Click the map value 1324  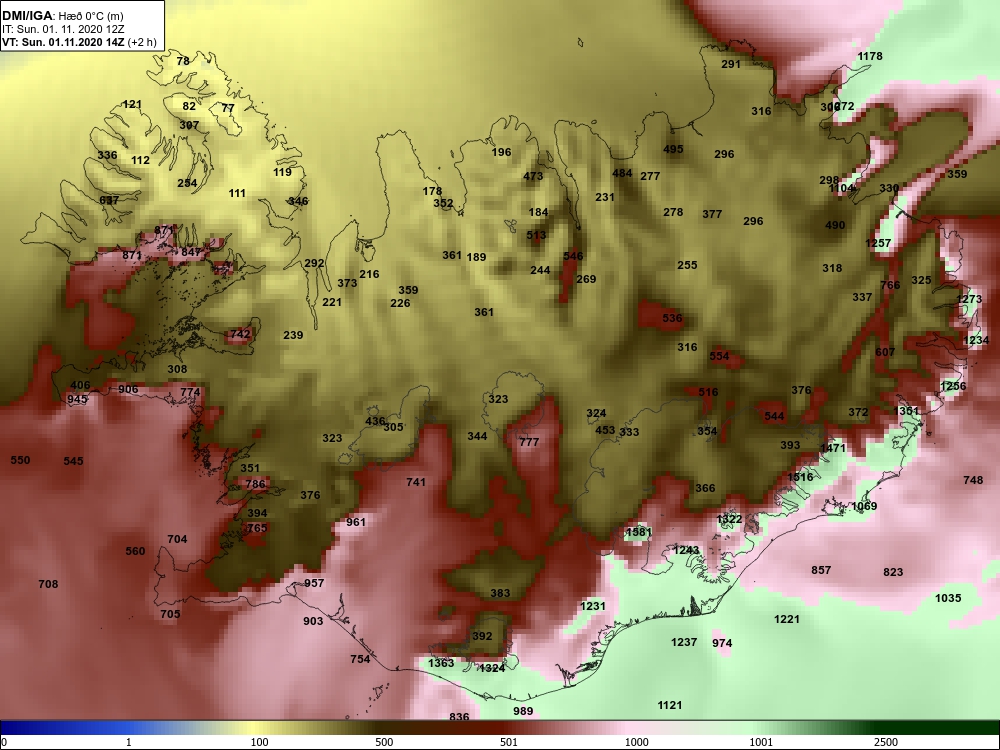click(492, 668)
